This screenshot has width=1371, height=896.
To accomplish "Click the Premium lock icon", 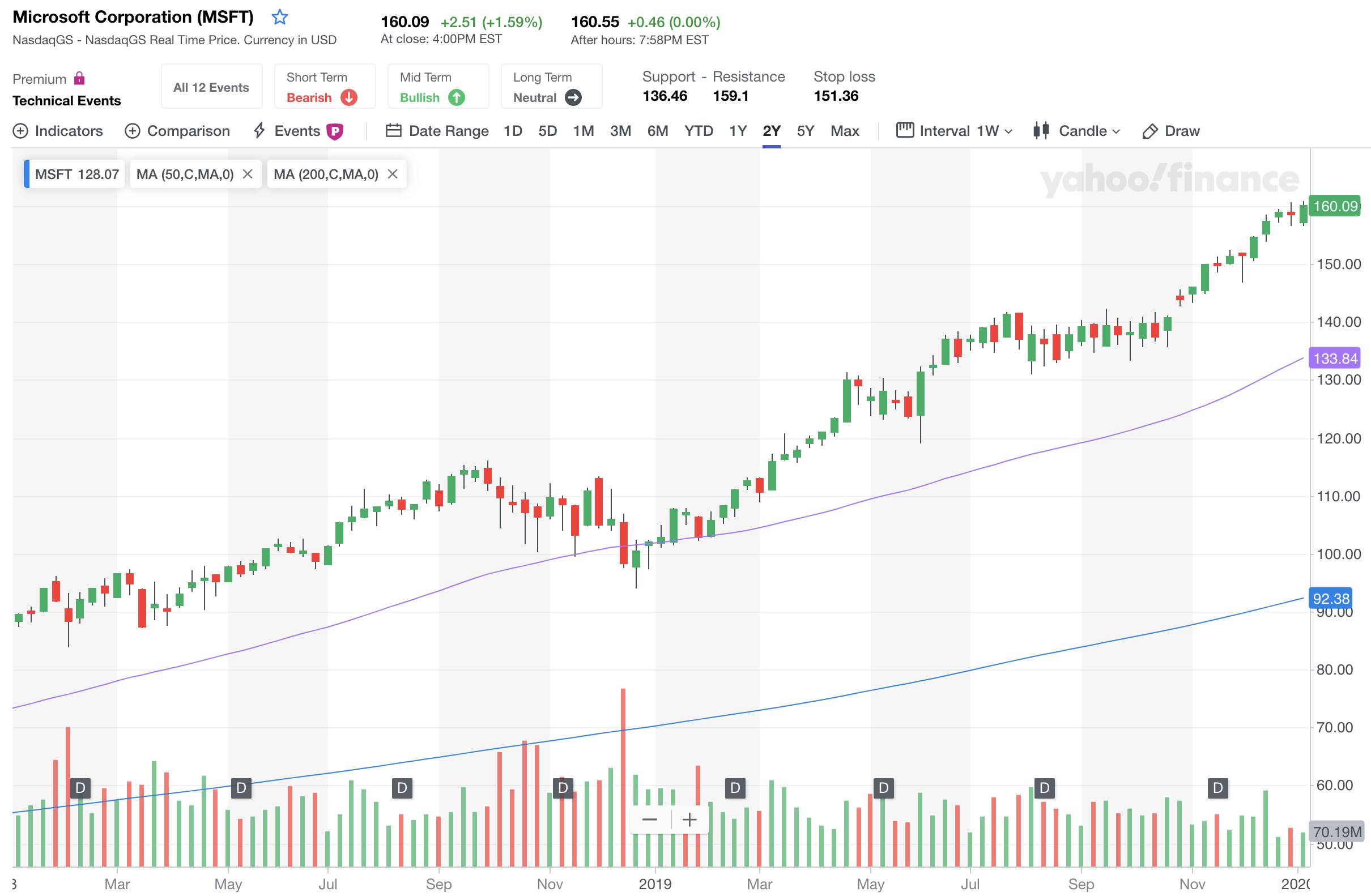I will tap(80, 78).
